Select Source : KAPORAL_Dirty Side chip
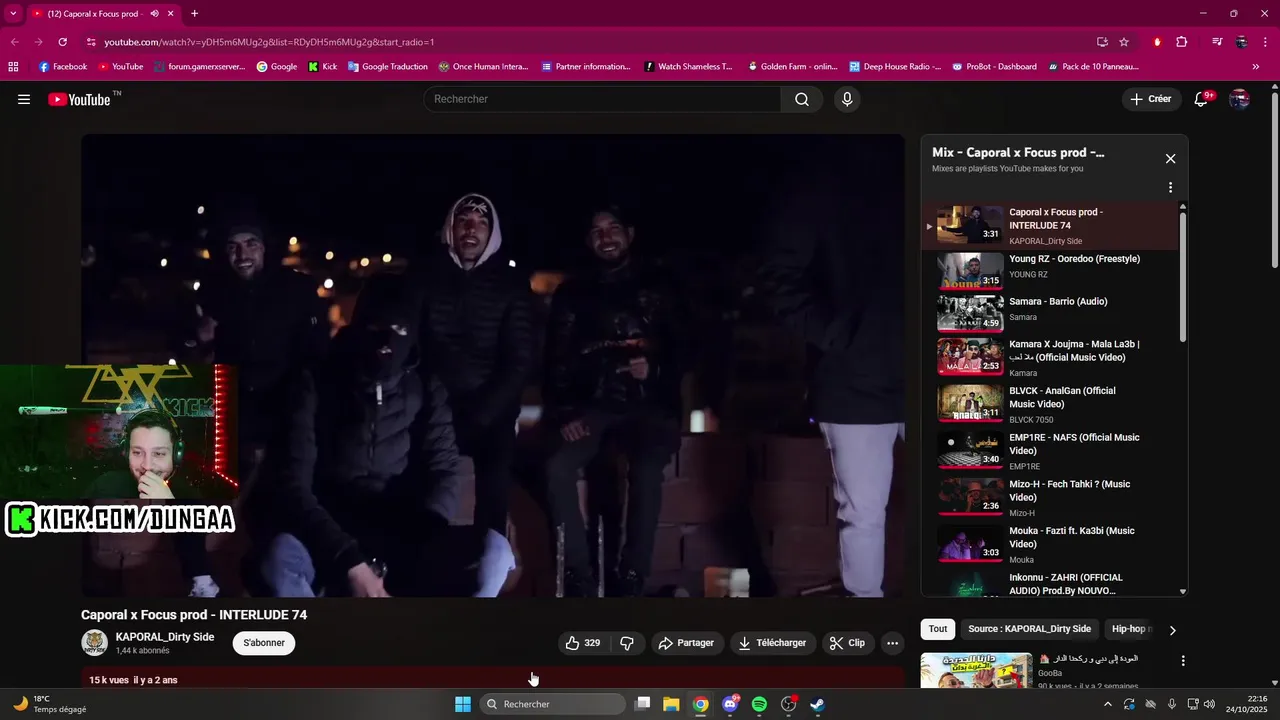The image size is (1280, 720). [1030, 629]
